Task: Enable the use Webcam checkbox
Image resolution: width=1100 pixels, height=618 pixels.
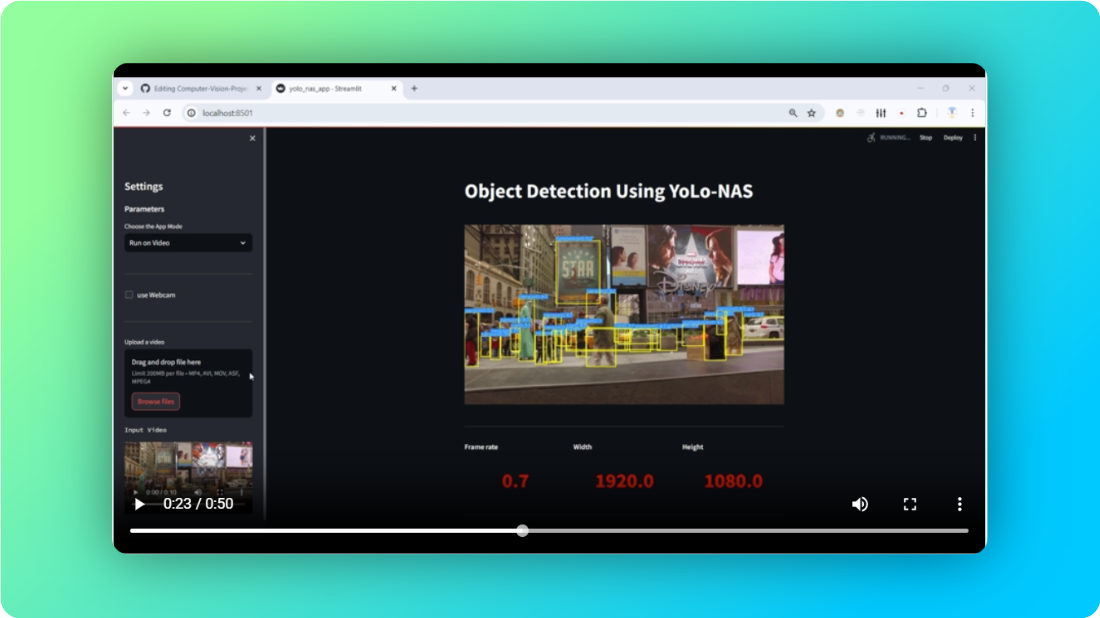Action: pos(129,295)
